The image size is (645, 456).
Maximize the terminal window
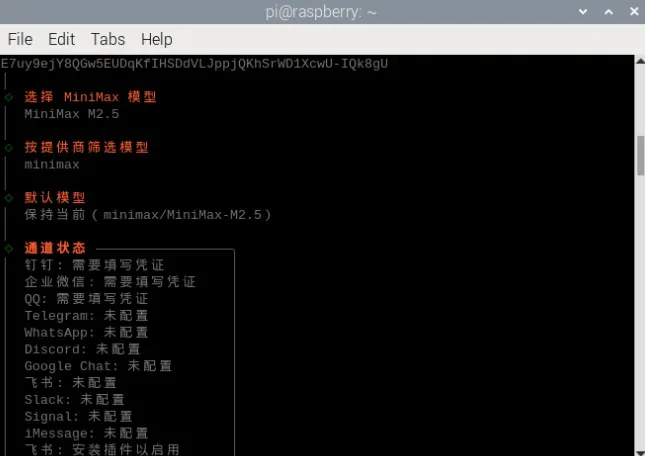(609, 12)
